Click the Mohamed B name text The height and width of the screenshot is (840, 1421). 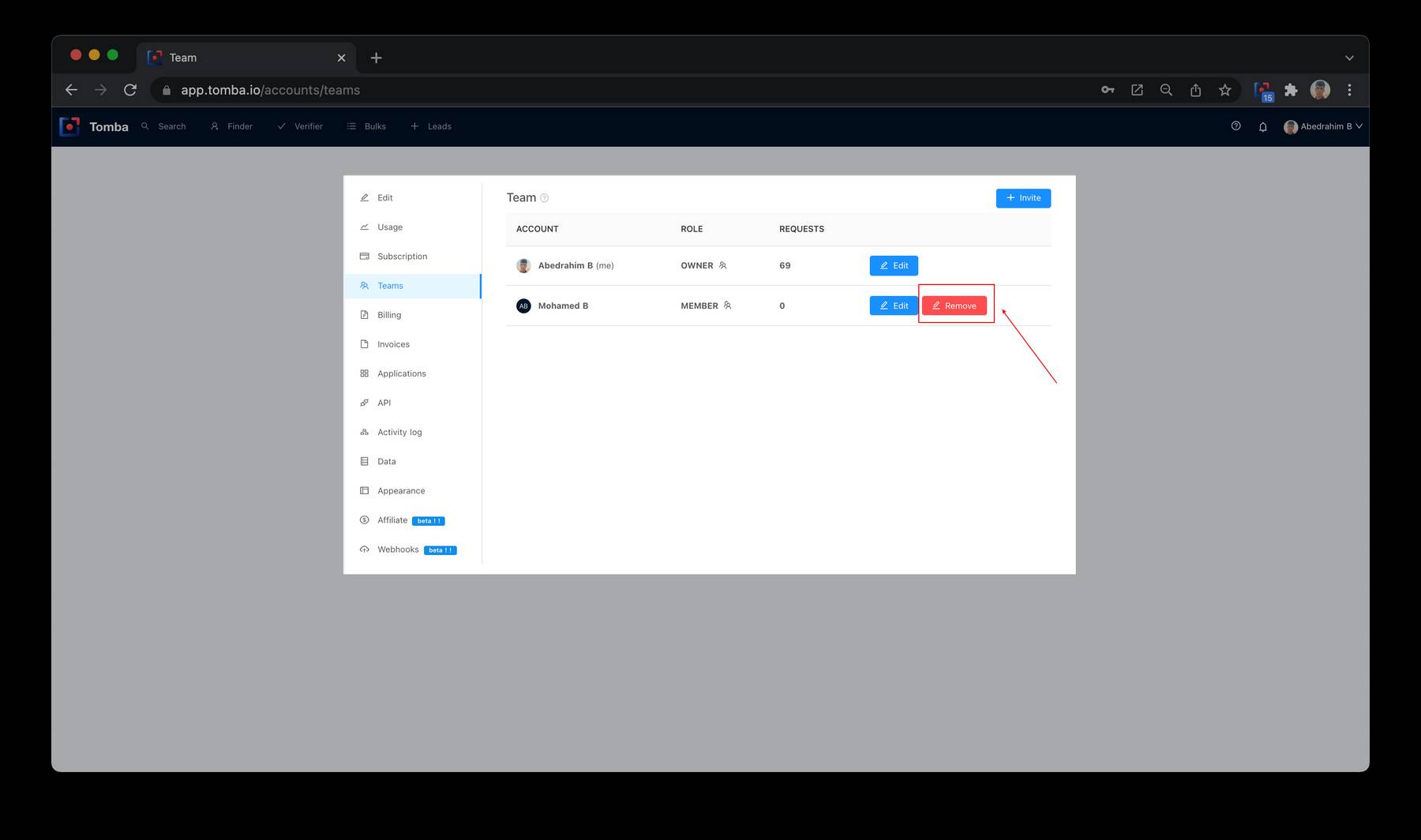point(563,306)
